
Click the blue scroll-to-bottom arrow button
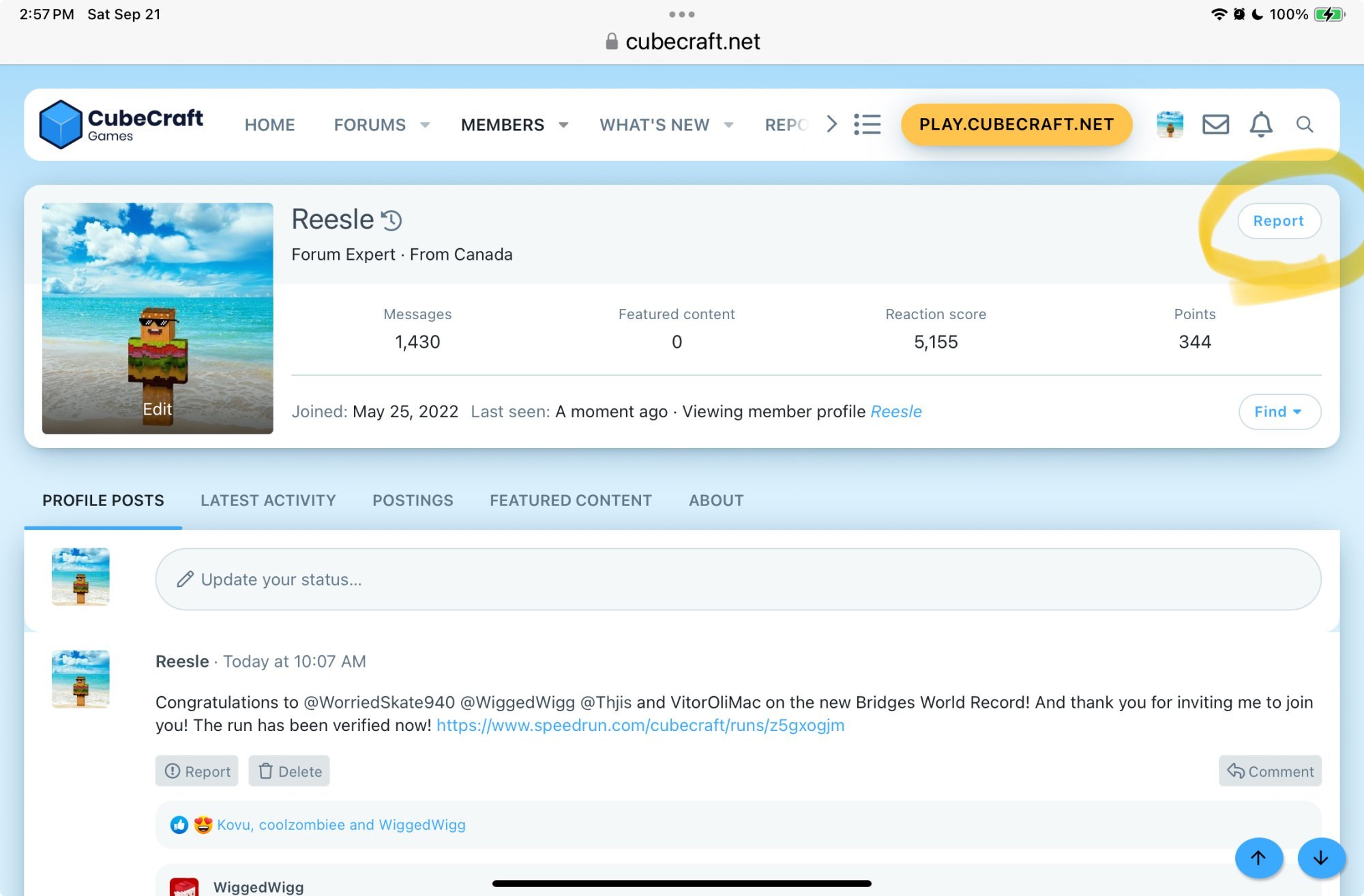pyautogui.click(x=1321, y=858)
